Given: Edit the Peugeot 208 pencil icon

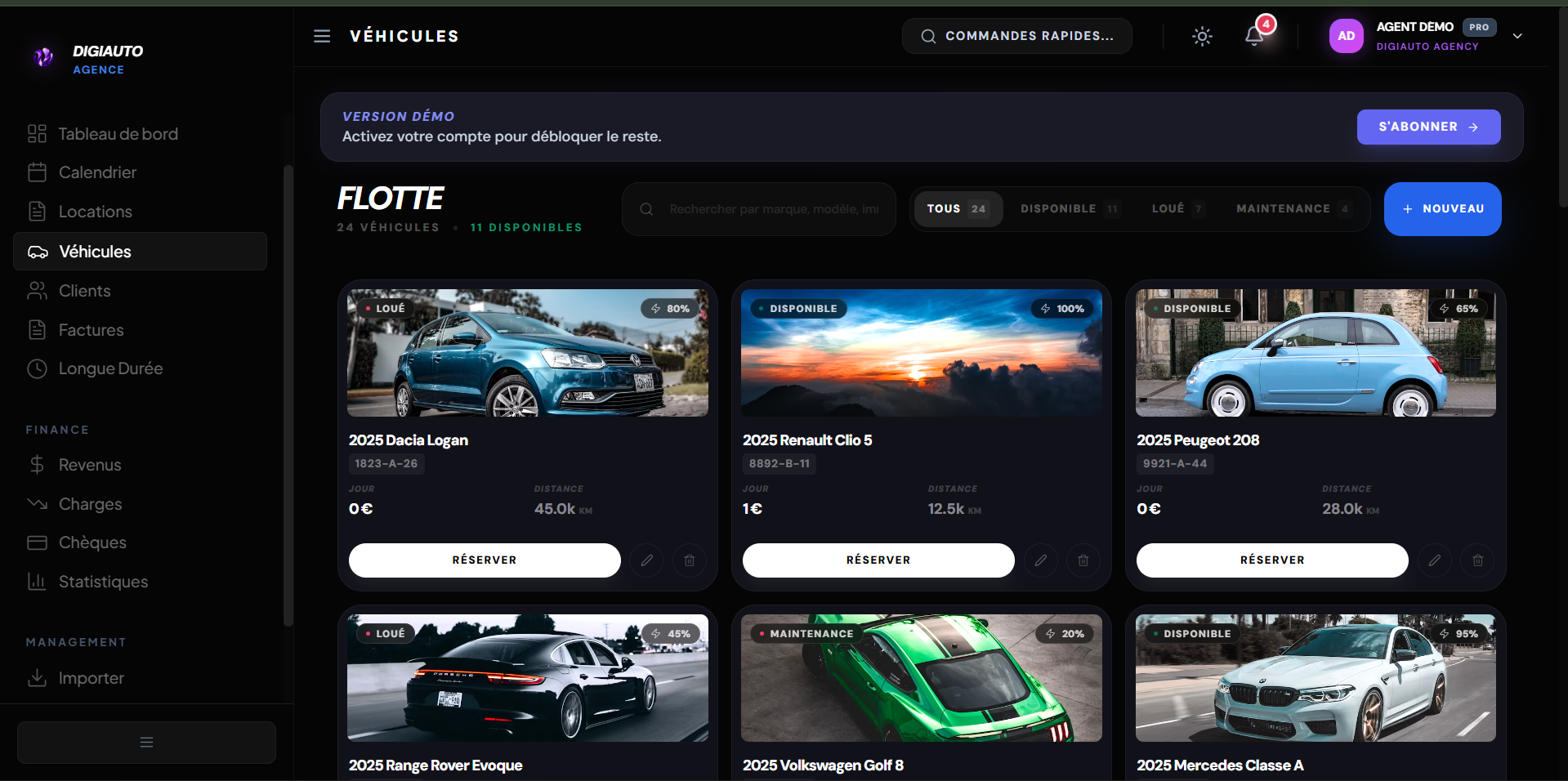Looking at the screenshot, I should pyautogui.click(x=1435, y=560).
